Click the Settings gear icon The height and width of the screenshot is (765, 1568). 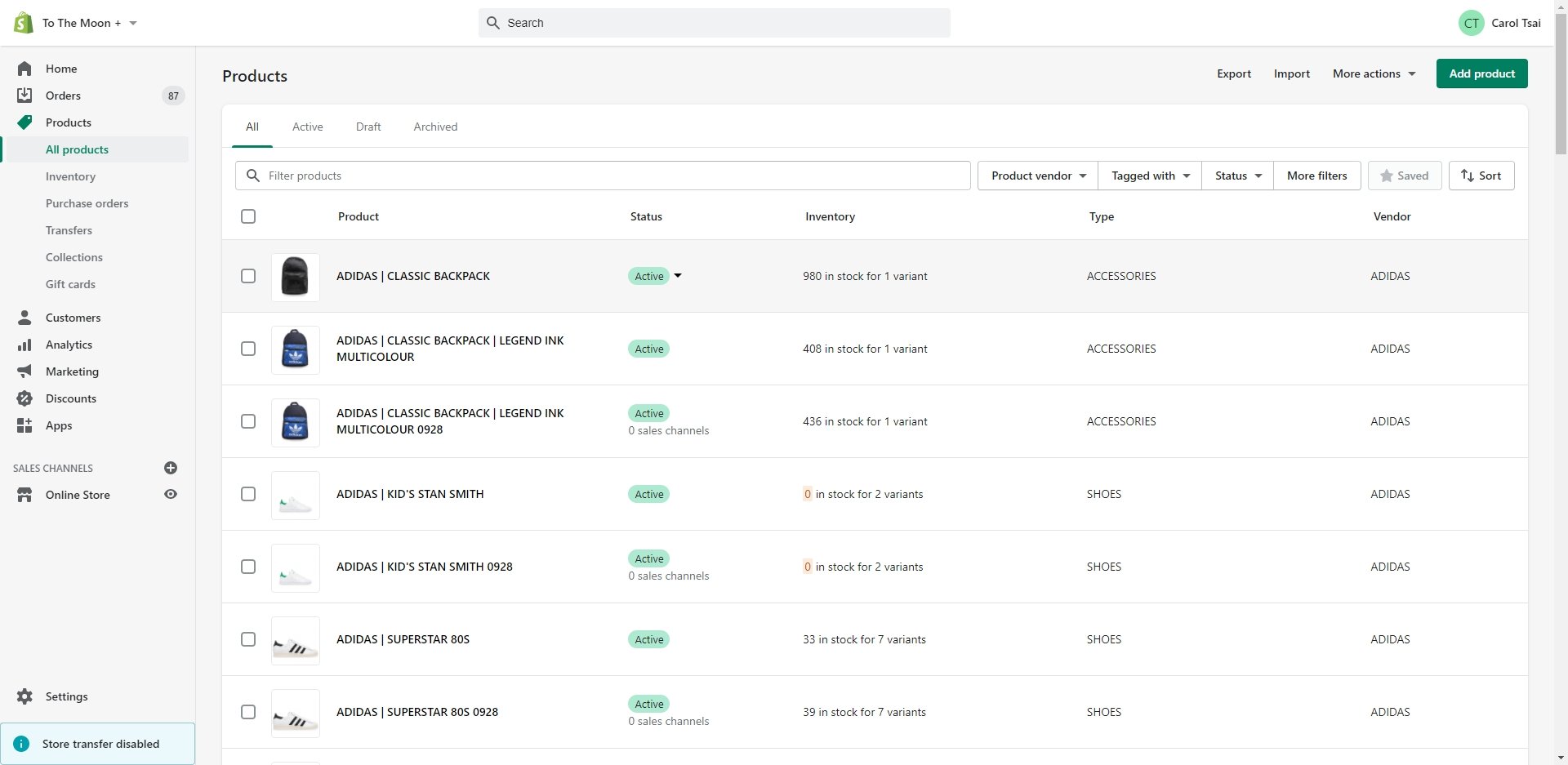(x=24, y=696)
